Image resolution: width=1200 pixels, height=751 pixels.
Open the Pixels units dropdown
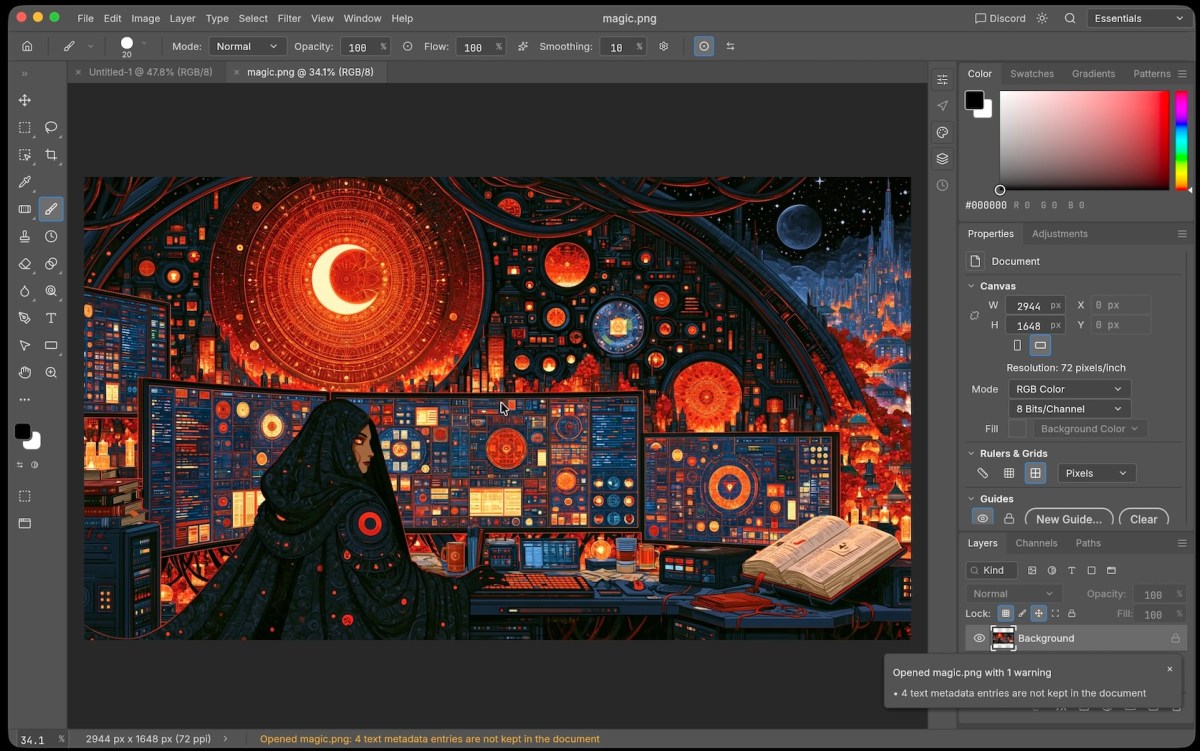1097,473
